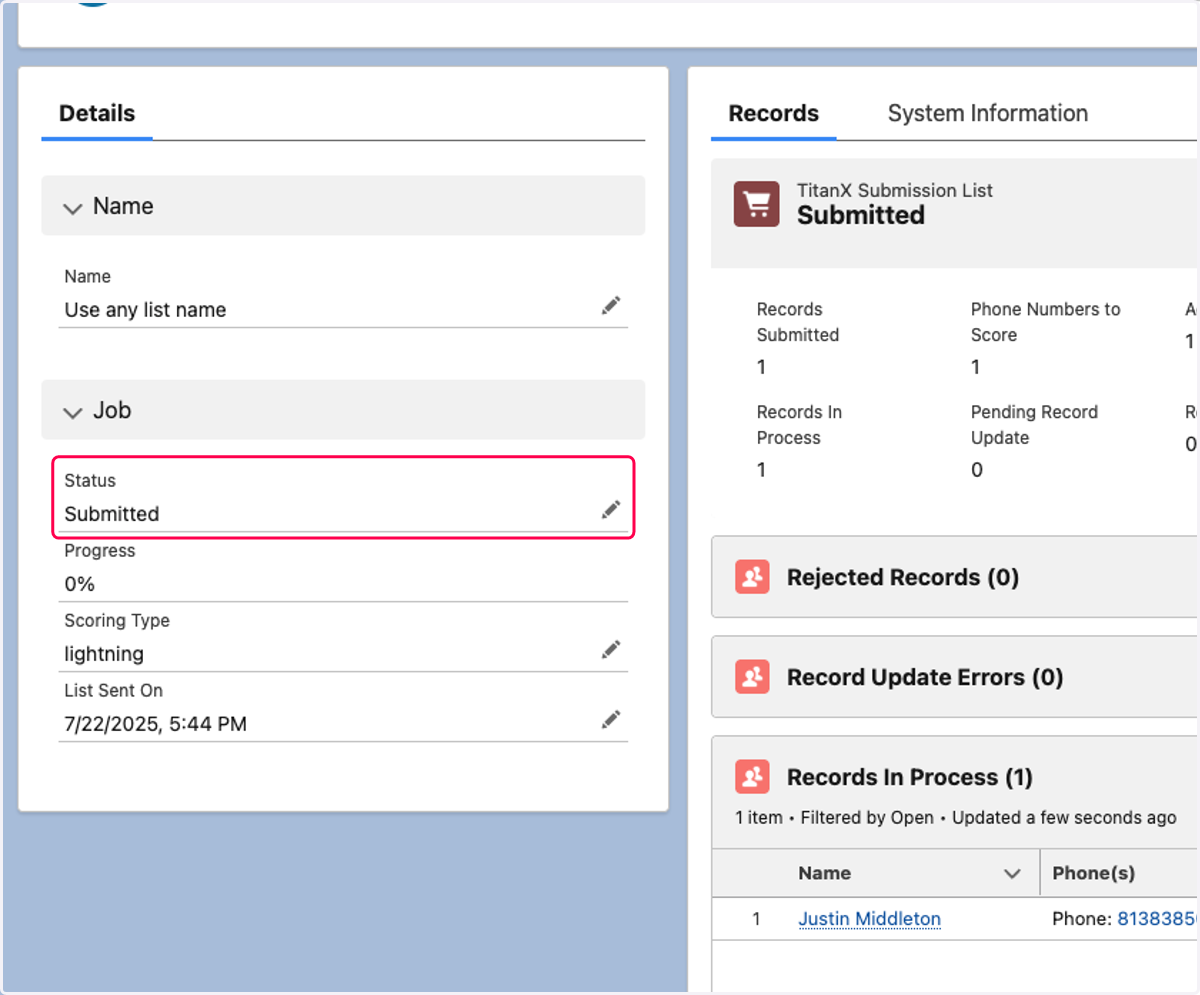Collapse the Job section
The image size is (1200, 995).
click(x=72, y=412)
